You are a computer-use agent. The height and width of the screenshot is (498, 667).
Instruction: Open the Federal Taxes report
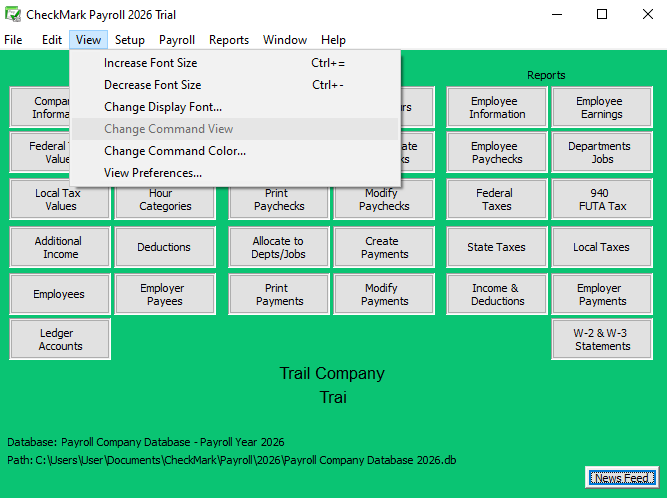click(x=497, y=199)
